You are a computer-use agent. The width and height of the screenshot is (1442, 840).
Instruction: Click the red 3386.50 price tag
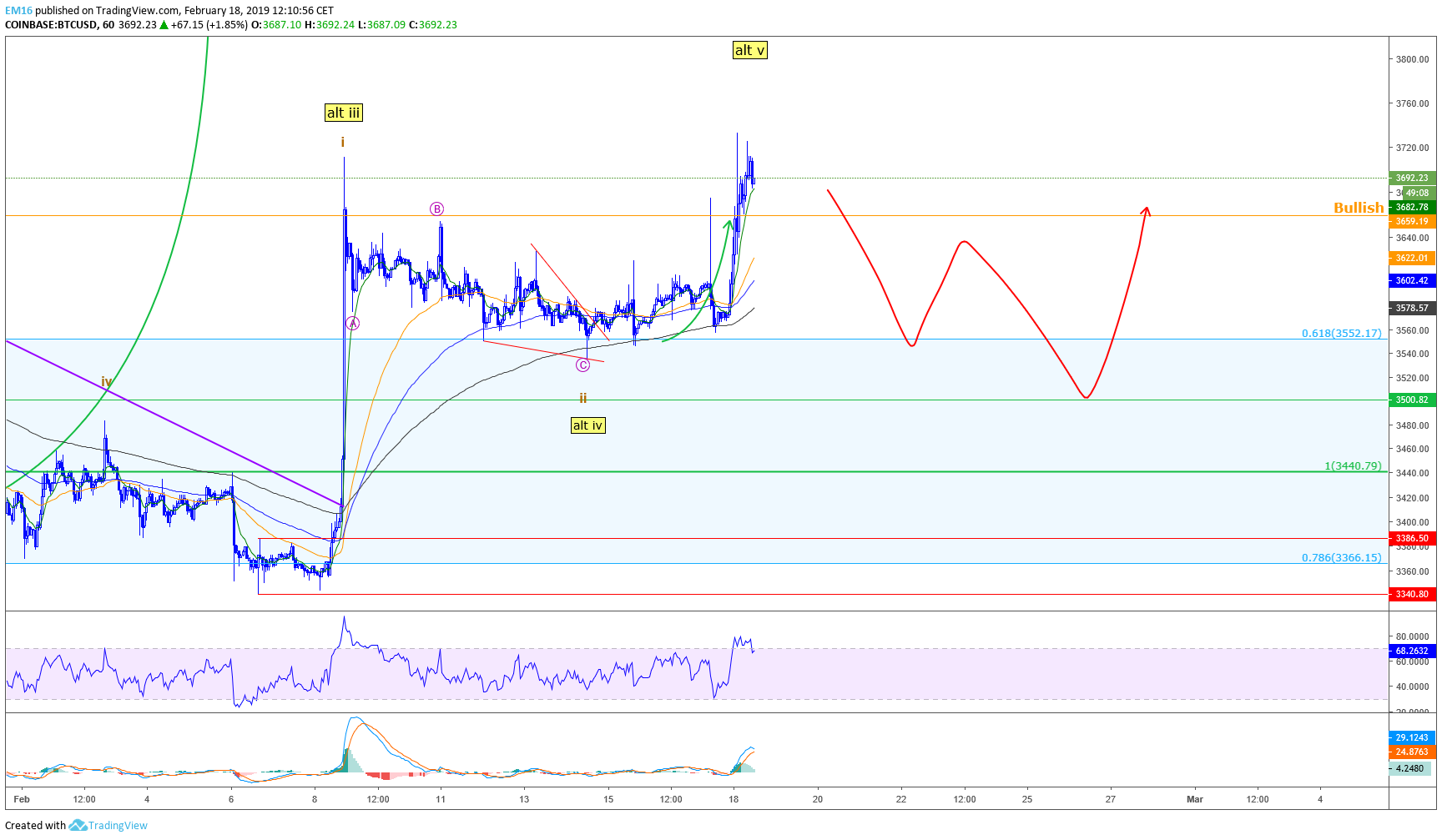[x=1412, y=539]
